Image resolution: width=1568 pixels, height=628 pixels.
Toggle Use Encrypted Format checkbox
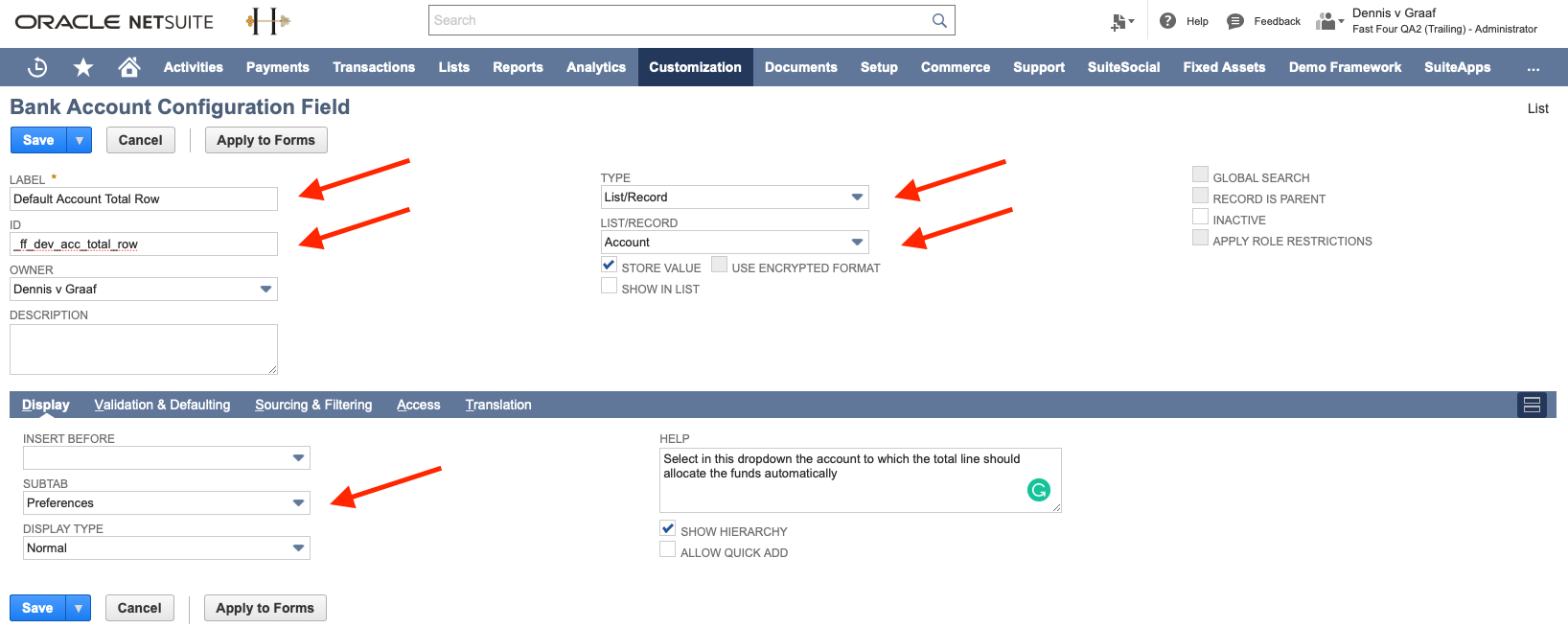point(719,265)
